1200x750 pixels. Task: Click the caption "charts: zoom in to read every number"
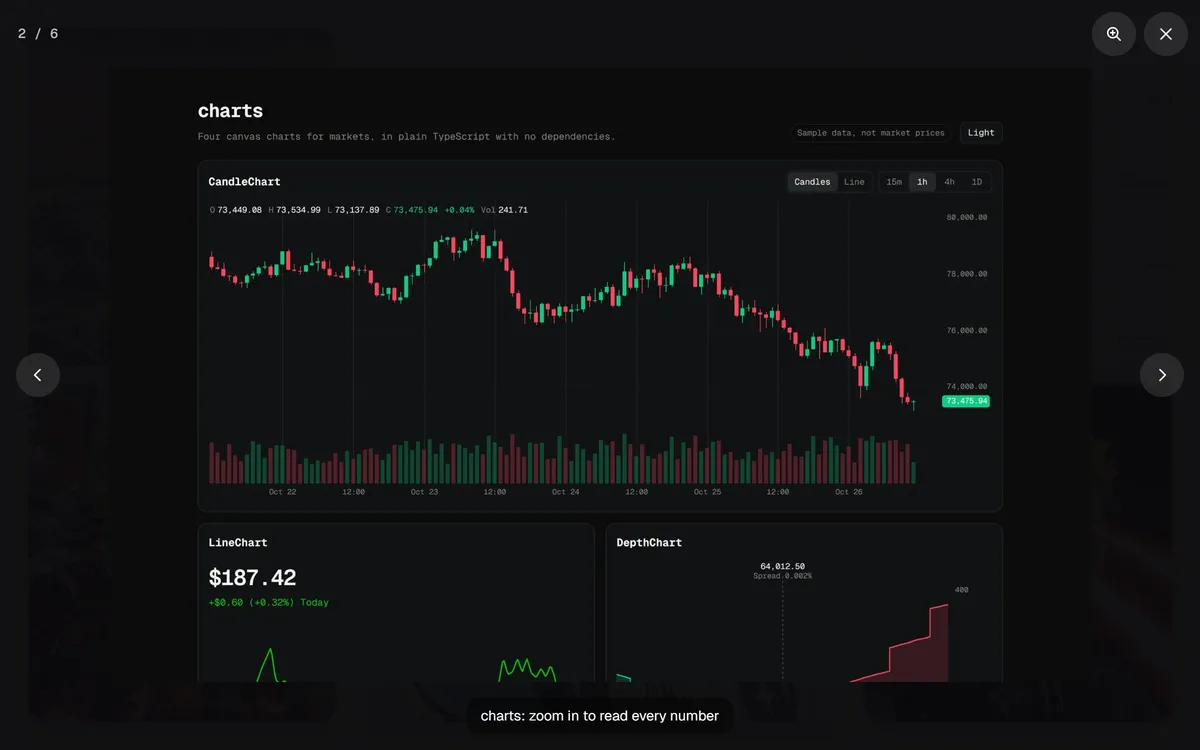coord(600,716)
